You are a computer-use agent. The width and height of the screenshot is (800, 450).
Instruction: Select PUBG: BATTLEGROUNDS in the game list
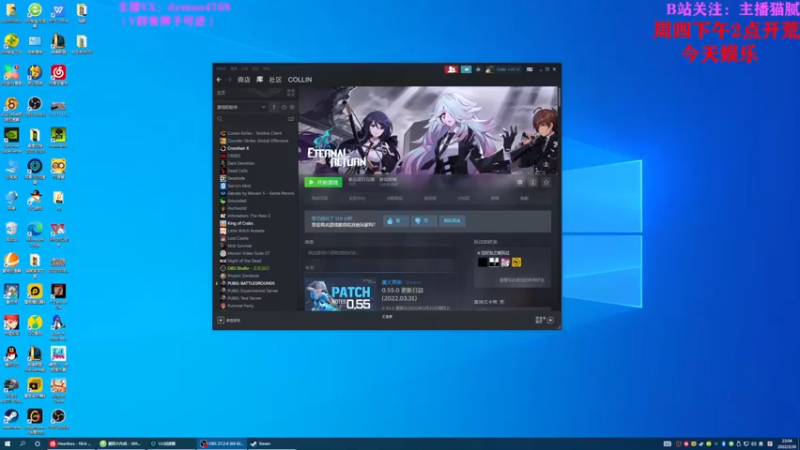click(251, 283)
